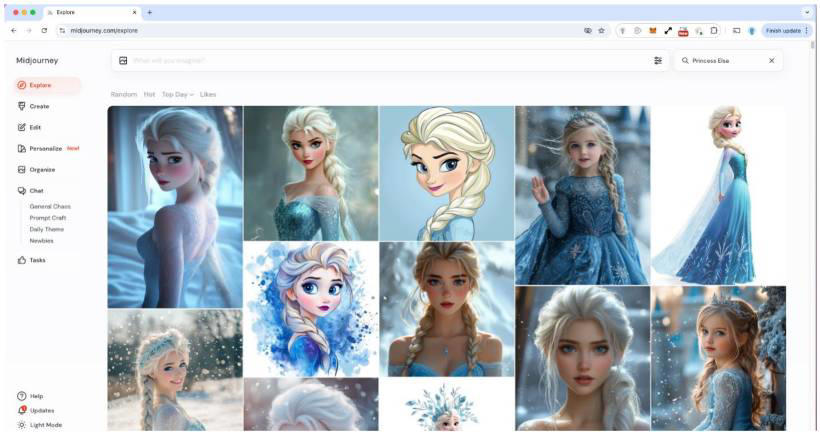The image size is (820, 441).
Task: Open Prompt Craft chat room
Action: (x=48, y=218)
